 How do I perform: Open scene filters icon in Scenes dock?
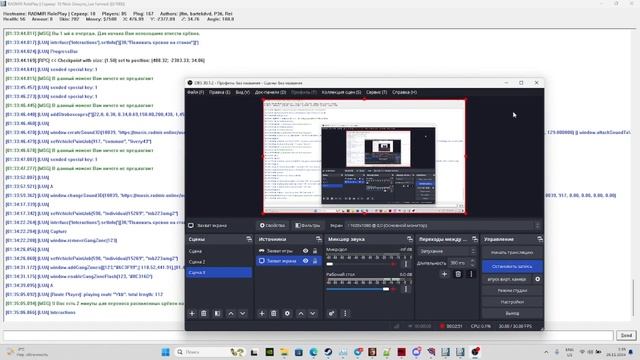pos(218,313)
